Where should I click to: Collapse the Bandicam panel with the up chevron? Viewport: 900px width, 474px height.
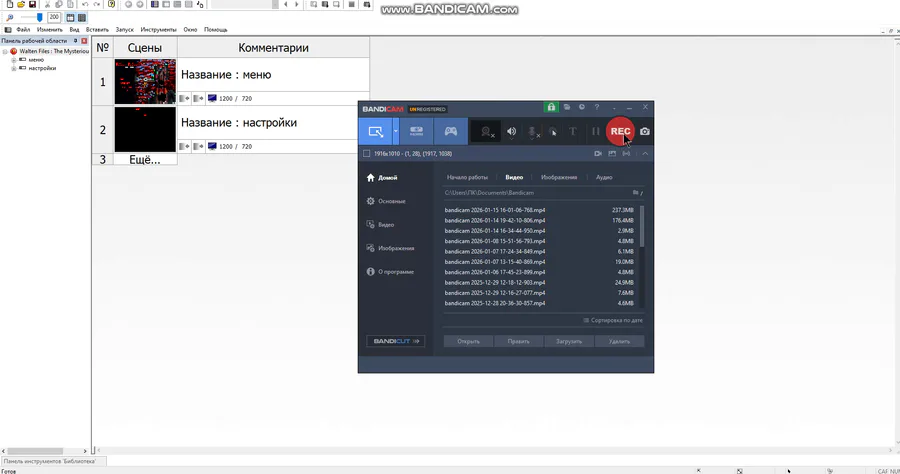[645, 154]
